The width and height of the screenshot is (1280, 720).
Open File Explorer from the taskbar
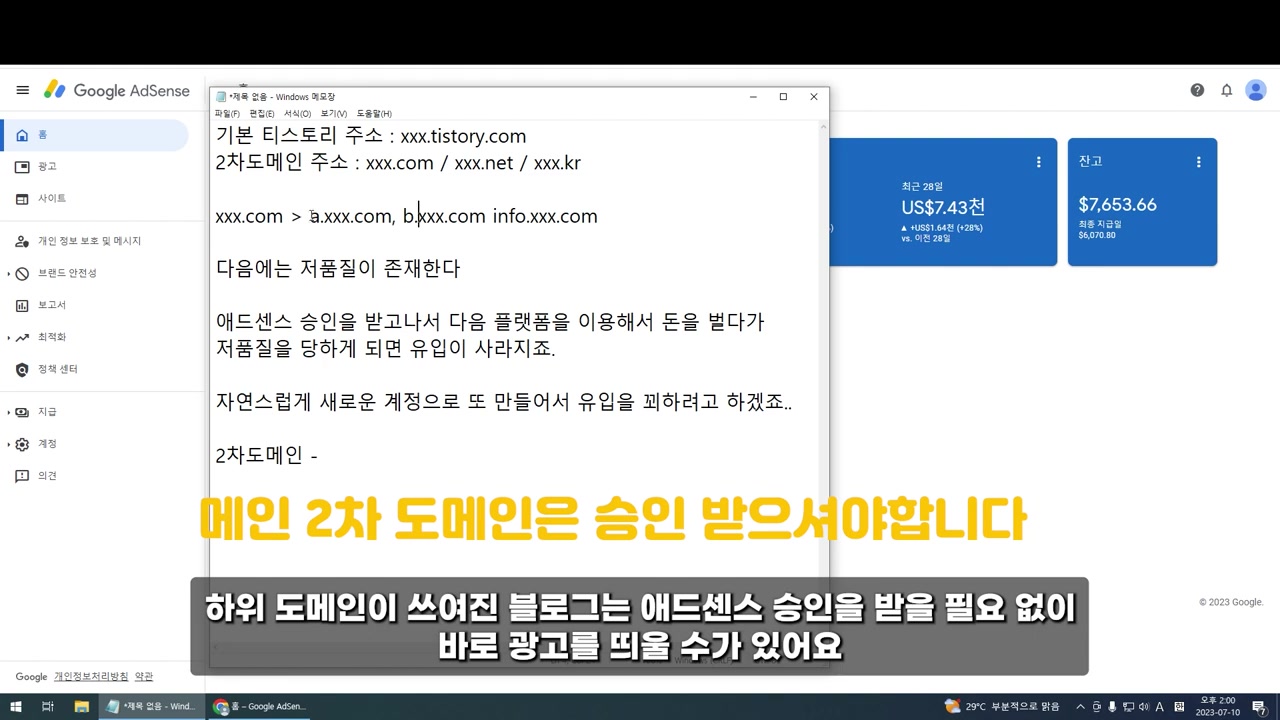click(82, 707)
